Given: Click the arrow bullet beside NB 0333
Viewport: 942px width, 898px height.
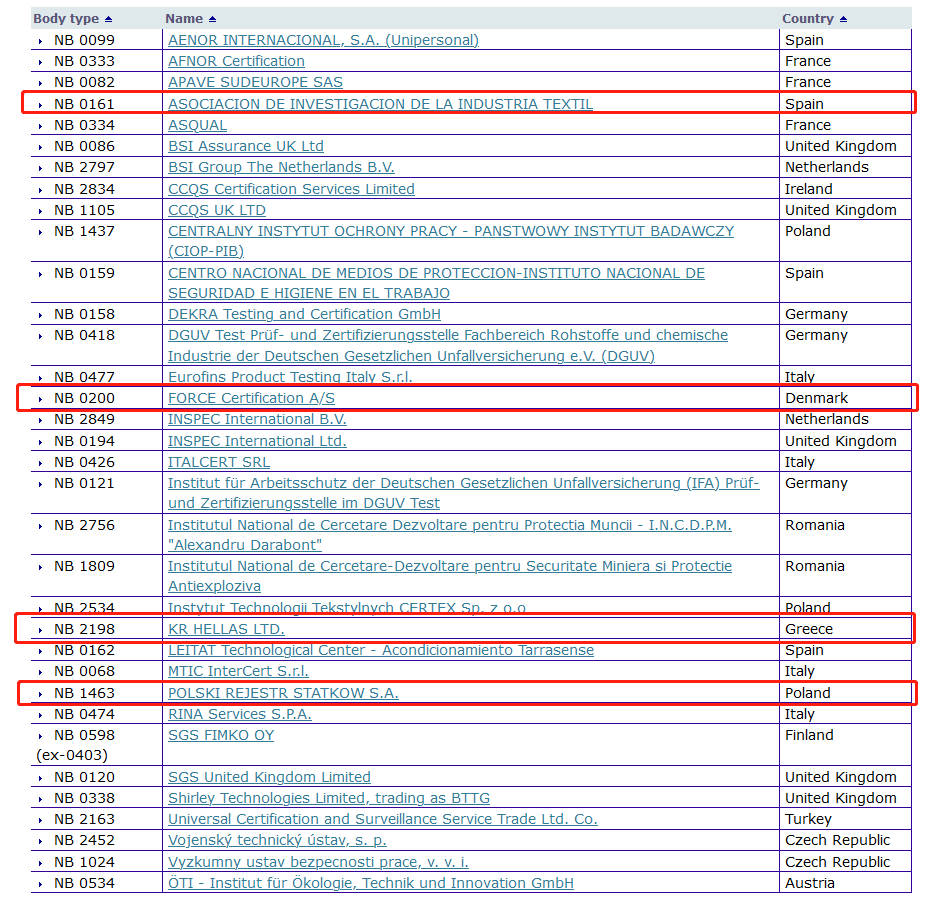Looking at the screenshot, I should [x=40, y=62].
